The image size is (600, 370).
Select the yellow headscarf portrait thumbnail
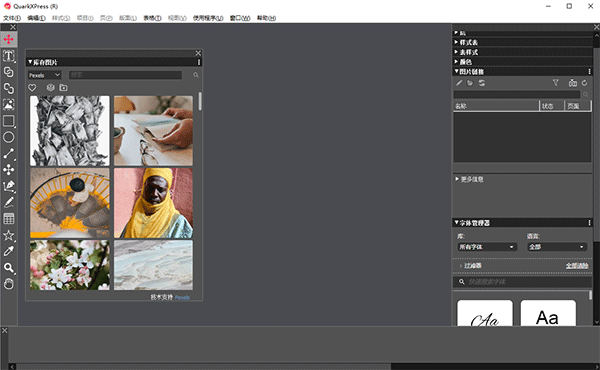pos(153,203)
